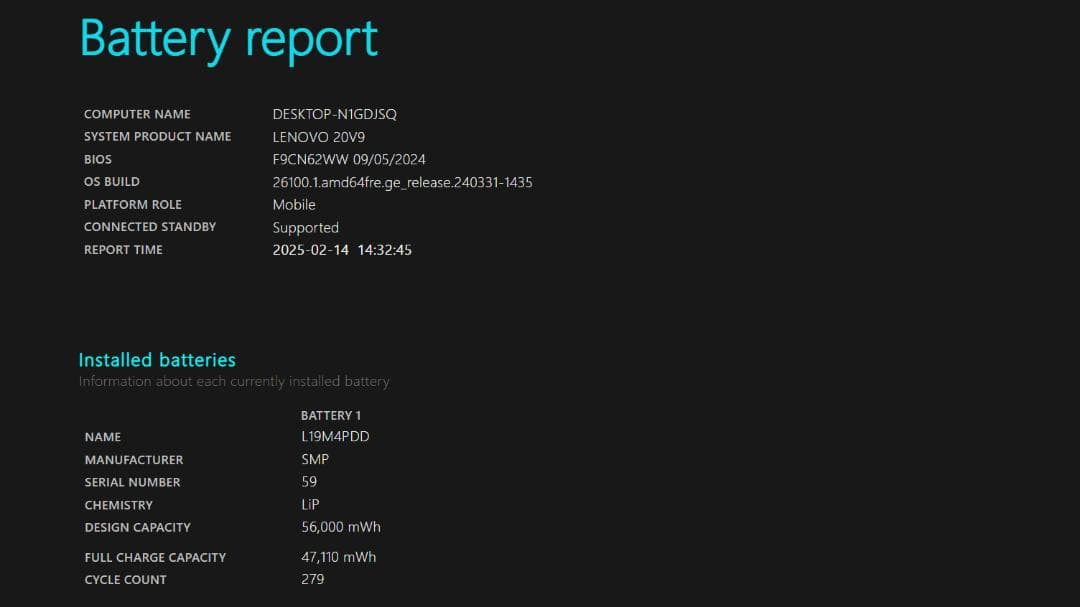
Task: Click the Installed batteries section heading
Action: (157, 360)
